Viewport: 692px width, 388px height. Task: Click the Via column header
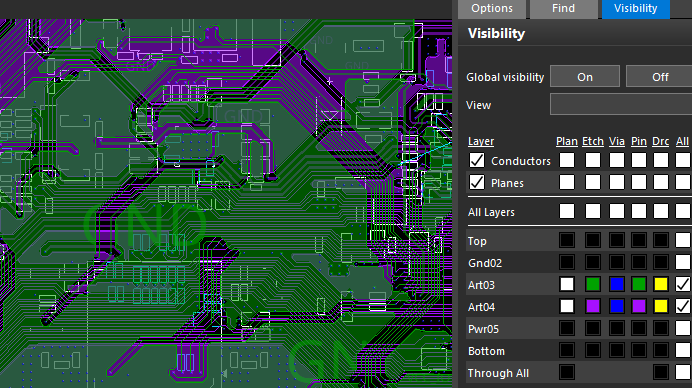click(x=617, y=141)
